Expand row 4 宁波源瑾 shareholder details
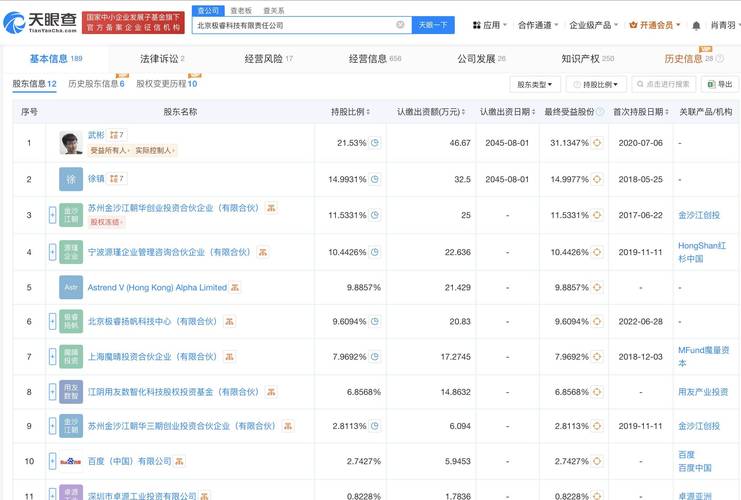The image size is (741, 500). click(x=52, y=252)
